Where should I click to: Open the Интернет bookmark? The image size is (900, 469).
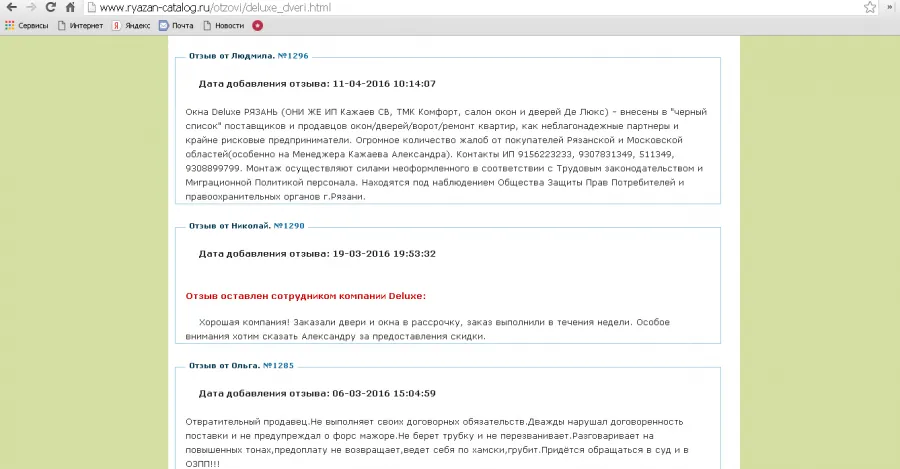[x=80, y=26]
